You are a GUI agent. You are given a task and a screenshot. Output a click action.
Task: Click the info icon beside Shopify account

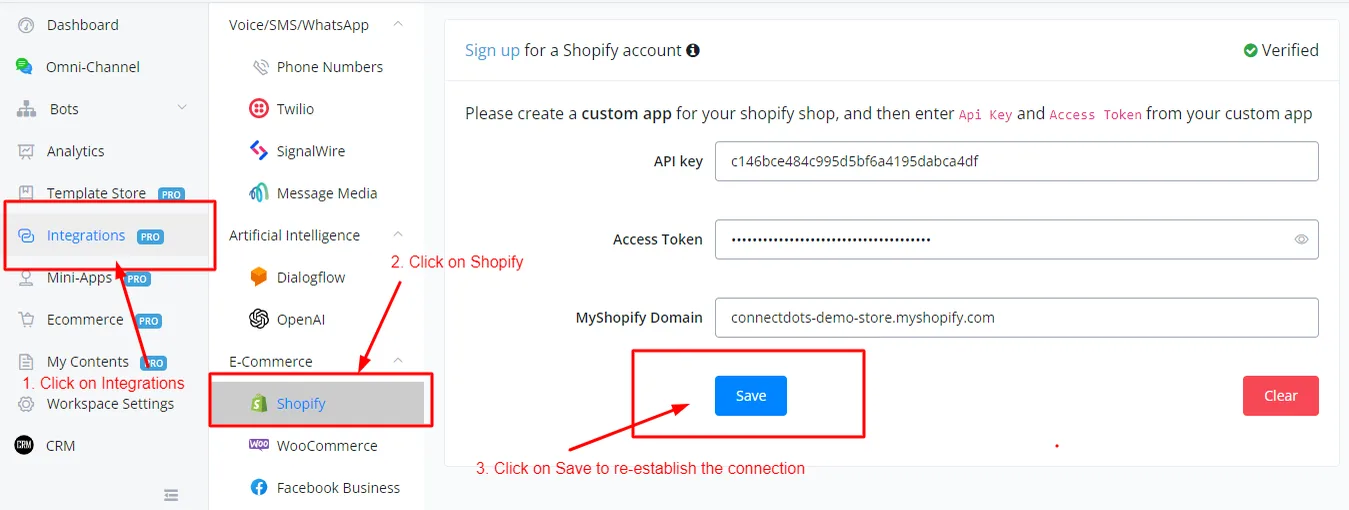pyautogui.click(x=693, y=50)
